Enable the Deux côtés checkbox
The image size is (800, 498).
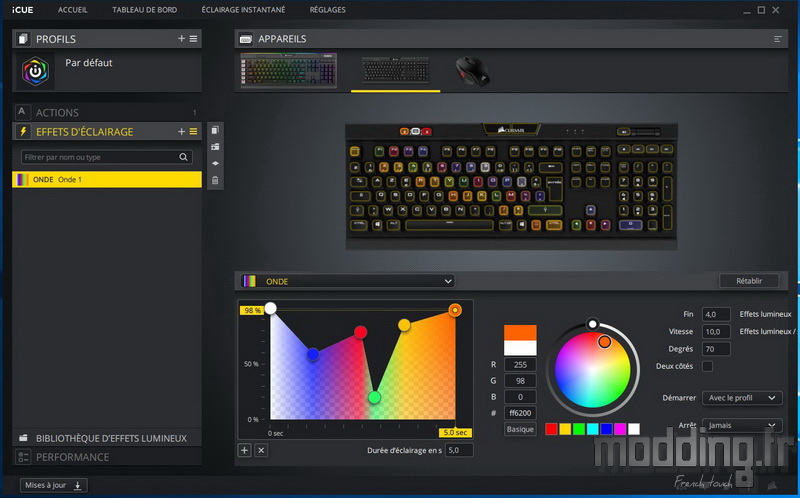707,366
